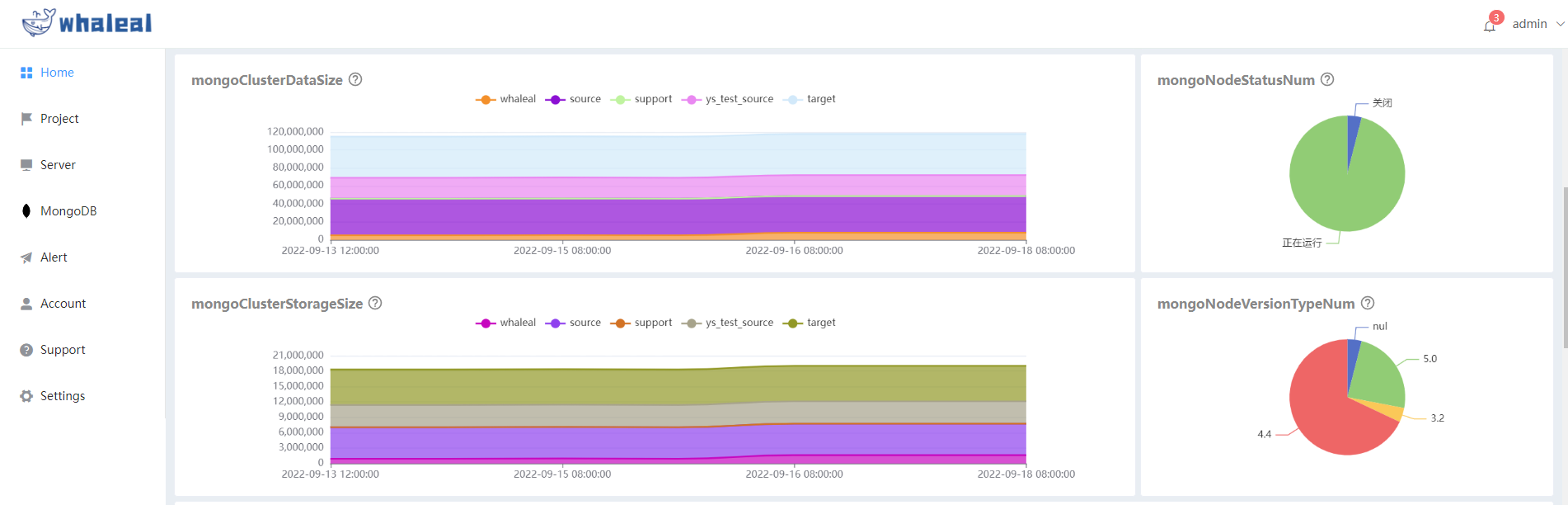Show help for mongoClusterStorageSize
The height and width of the screenshot is (505, 1568).
pos(375,303)
